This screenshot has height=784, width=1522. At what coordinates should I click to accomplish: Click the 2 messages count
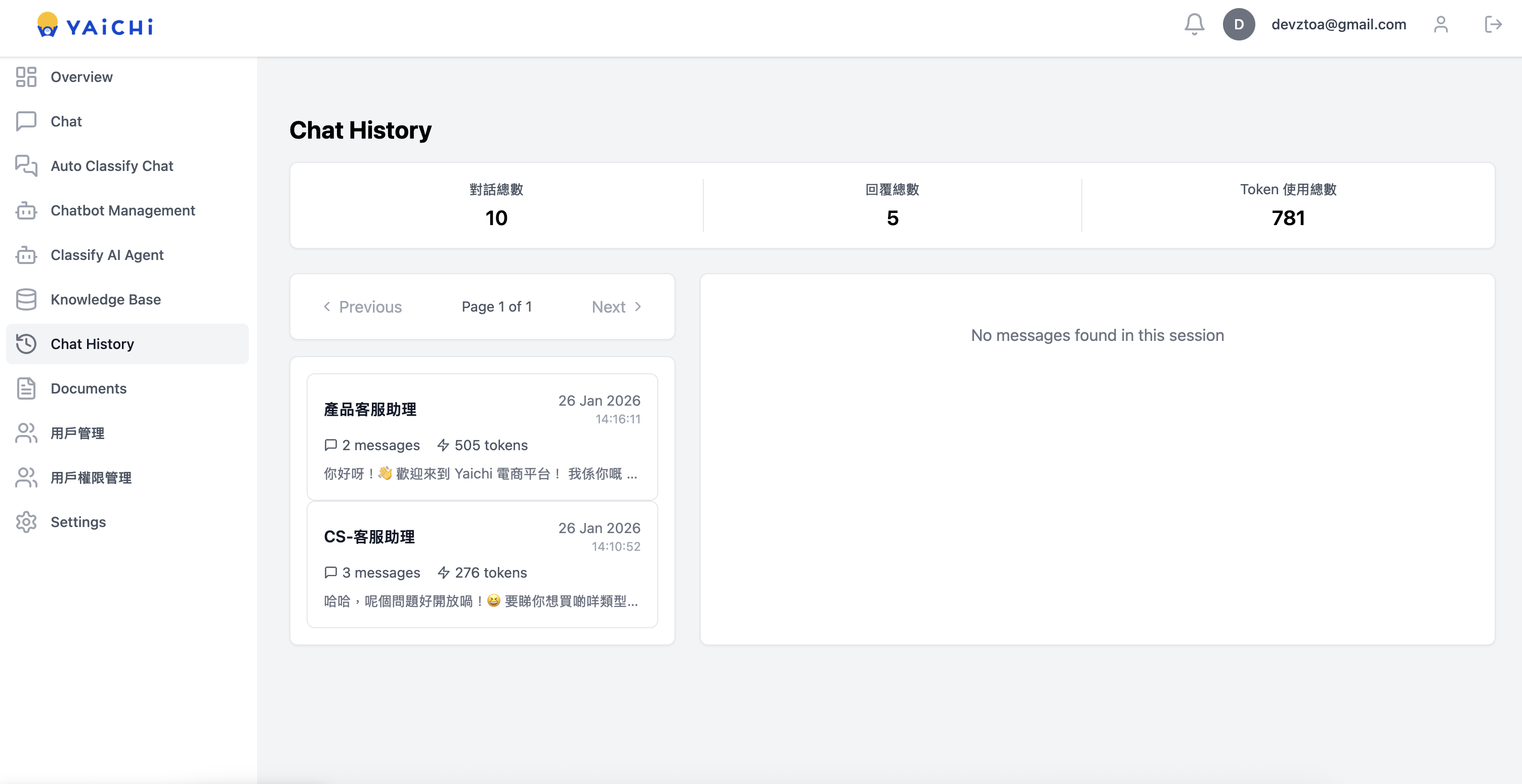tap(371, 445)
